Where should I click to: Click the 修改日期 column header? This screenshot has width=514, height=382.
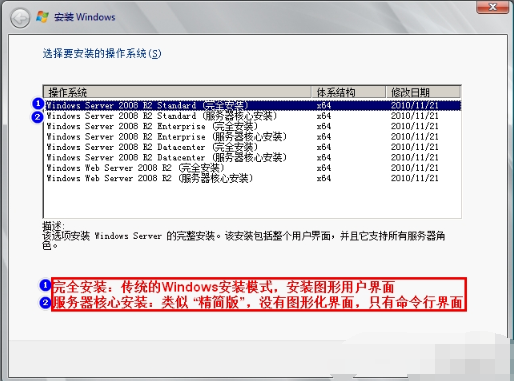click(423, 92)
